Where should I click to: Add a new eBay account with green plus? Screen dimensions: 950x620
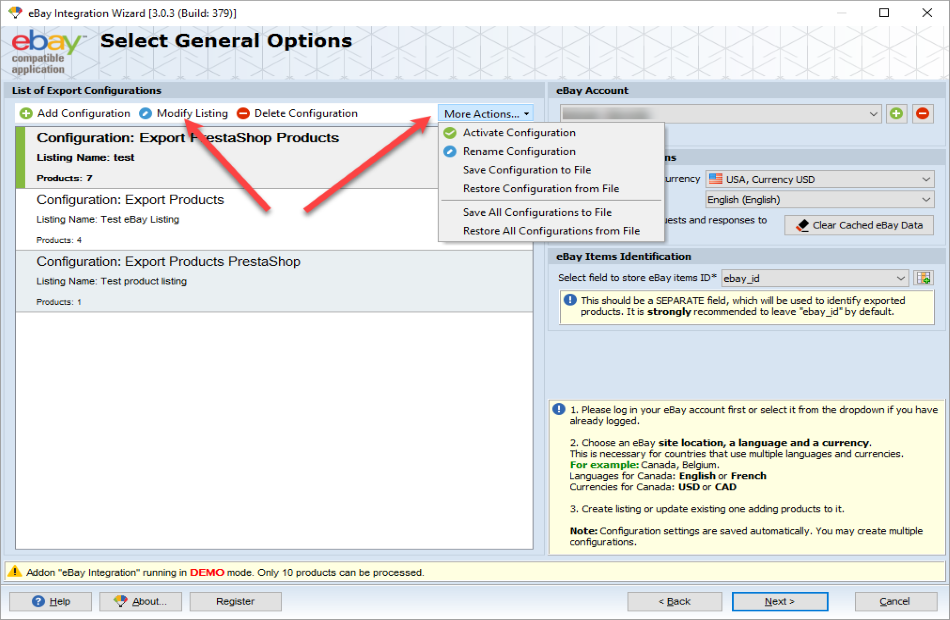[x=897, y=113]
